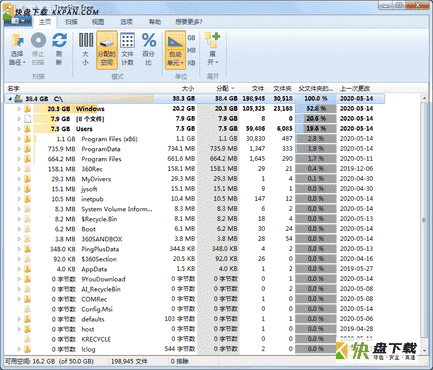Image resolution: width=433 pixels, height=370 pixels.
Task: Sort by the Parent Folder Percent column header
Action: tap(316, 88)
